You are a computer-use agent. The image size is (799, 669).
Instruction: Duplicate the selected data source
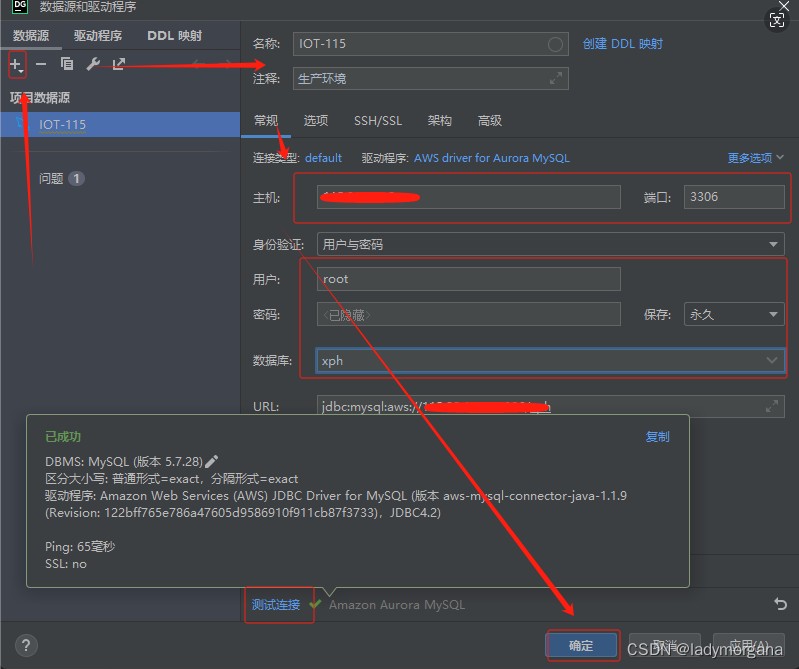click(67, 64)
